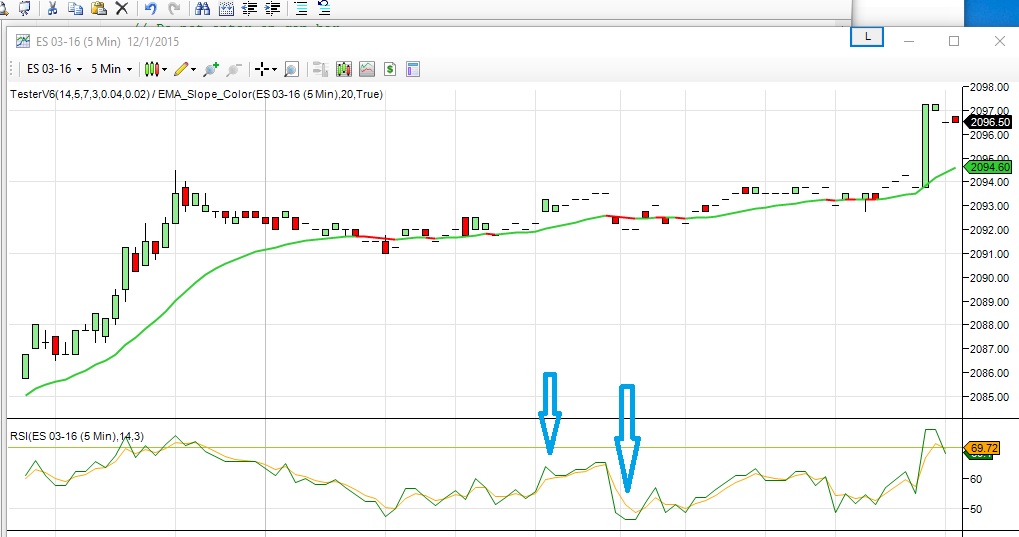Open the candlestick chart style dropdown
This screenshot has width=1019, height=537.
pyautogui.click(x=155, y=69)
